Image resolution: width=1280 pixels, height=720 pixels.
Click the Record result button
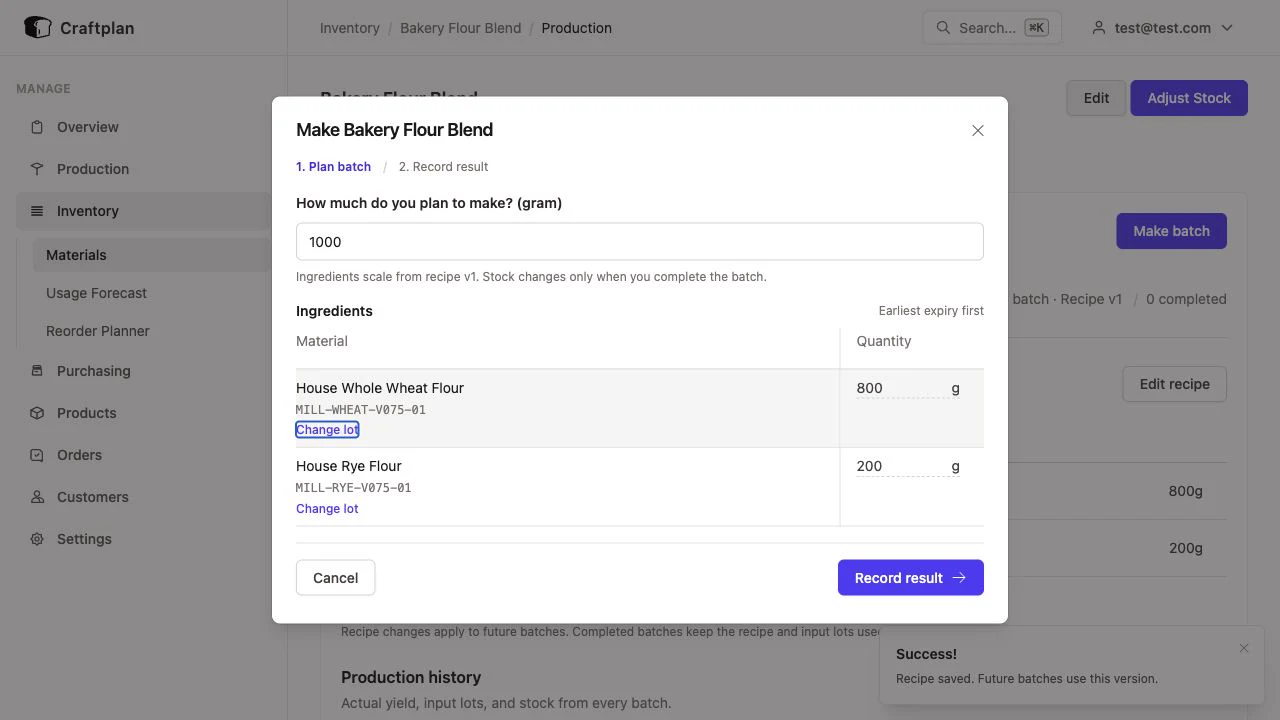coord(911,578)
